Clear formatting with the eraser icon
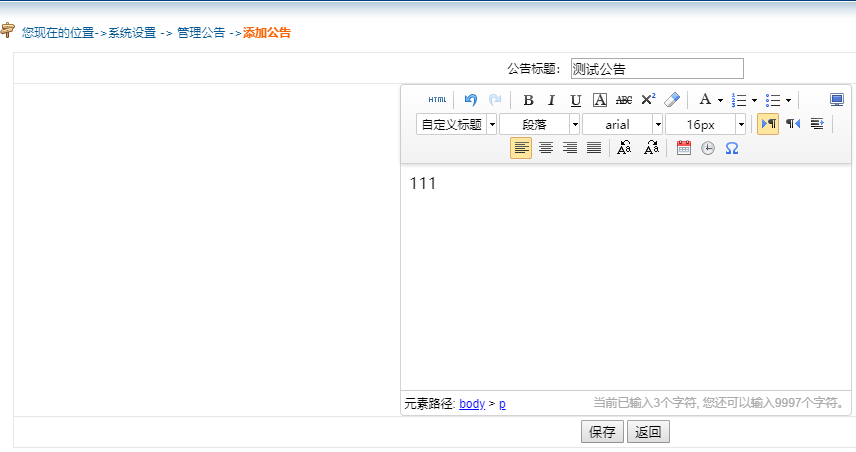The width and height of the screenshot is (856, 452). (x=672, y=100)
